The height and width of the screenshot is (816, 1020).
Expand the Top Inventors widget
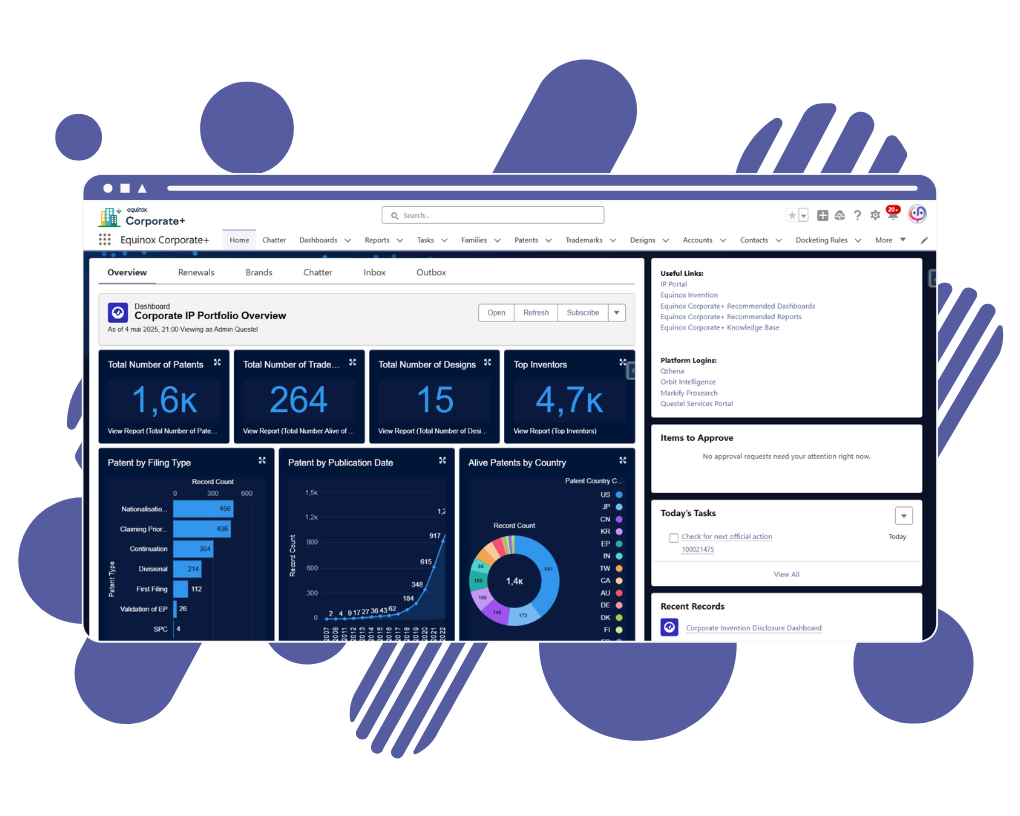click(623, 362)
